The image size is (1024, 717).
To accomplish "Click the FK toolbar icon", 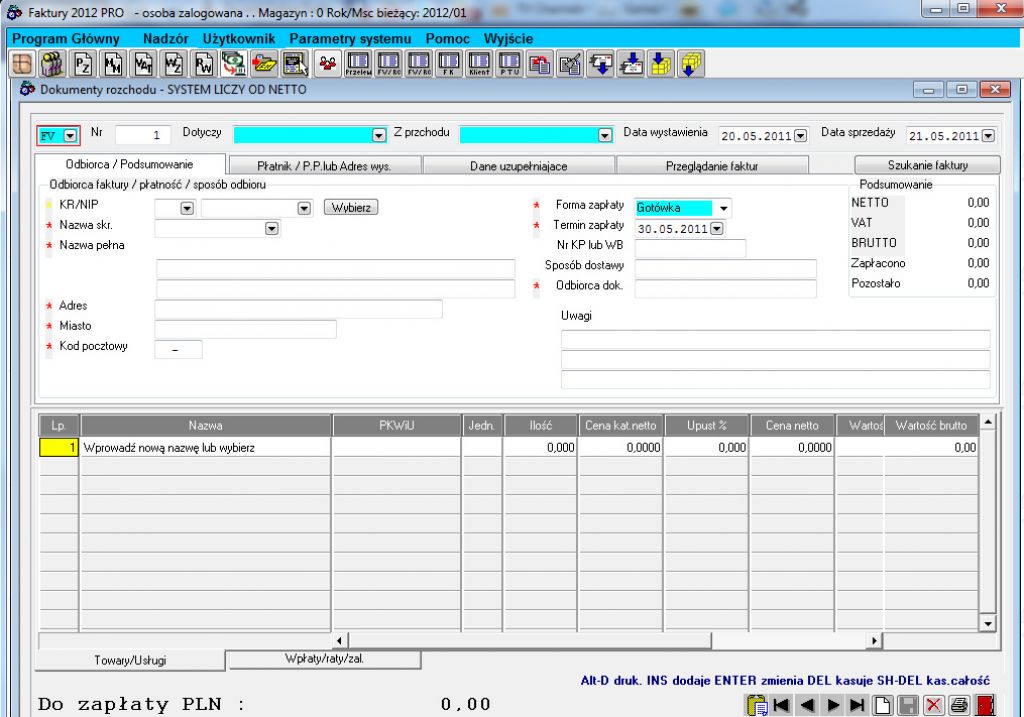I will (449, 64).
